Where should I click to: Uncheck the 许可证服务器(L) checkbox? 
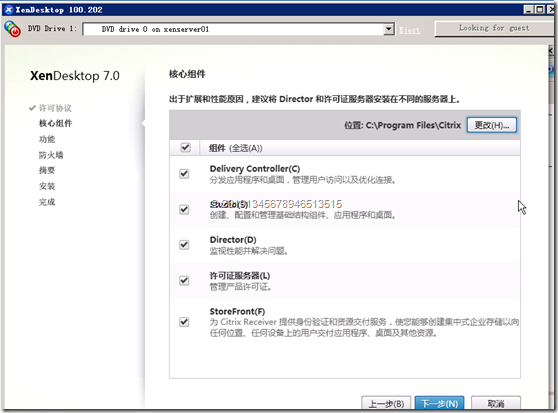tap(184, 281)
